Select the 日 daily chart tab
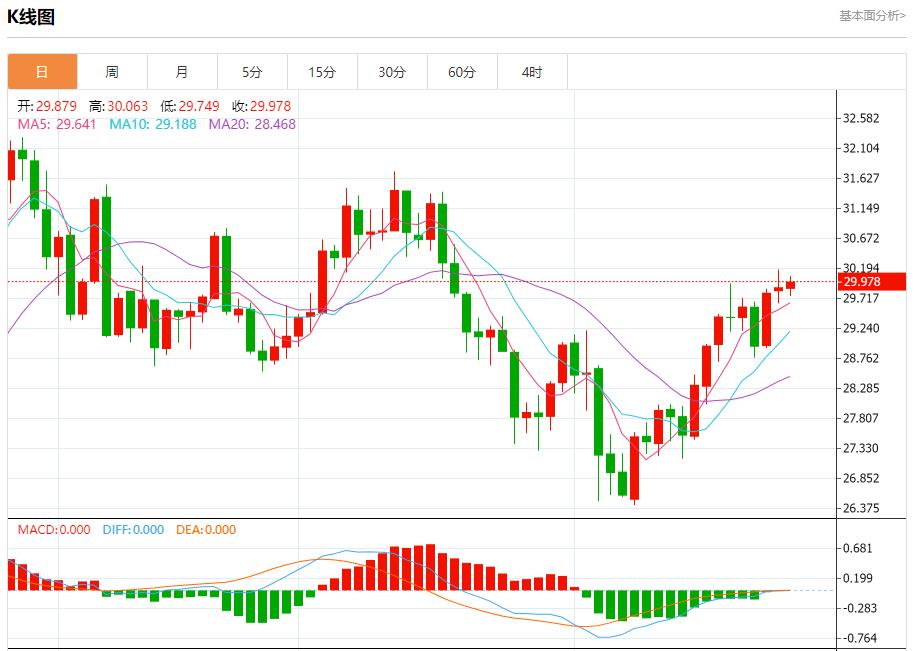The width and height of the screenshot is (914, 651). click(x=42, y=72)
